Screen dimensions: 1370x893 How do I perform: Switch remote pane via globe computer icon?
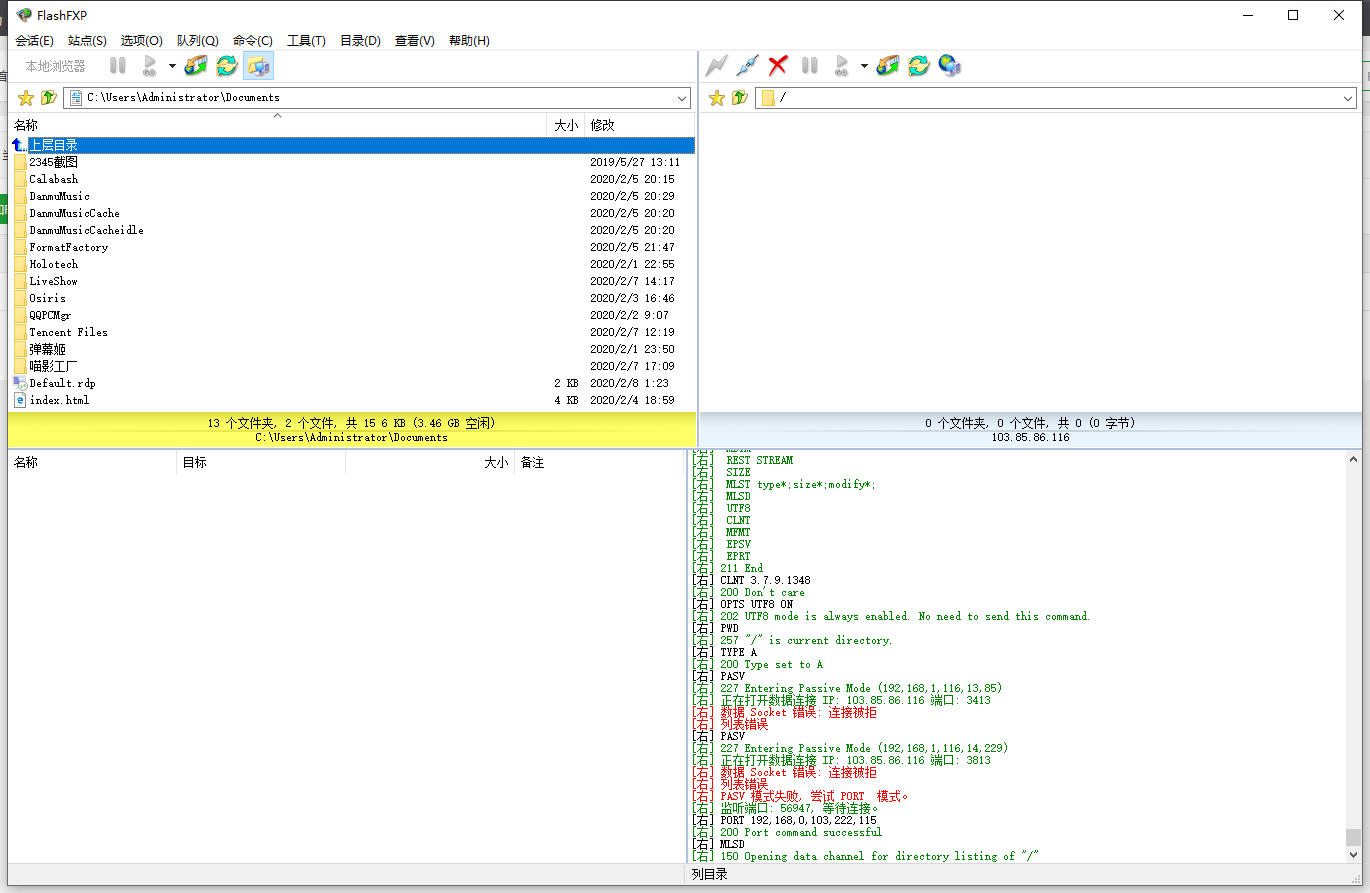point(950,66)
